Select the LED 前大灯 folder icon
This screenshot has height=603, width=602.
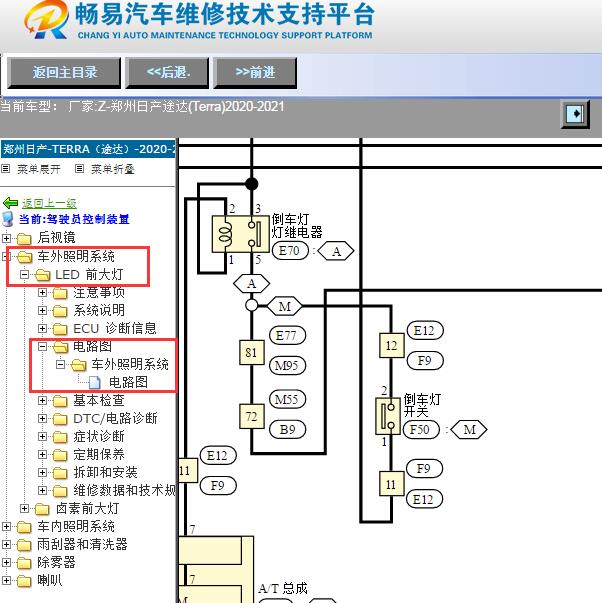tap(42, 275)
